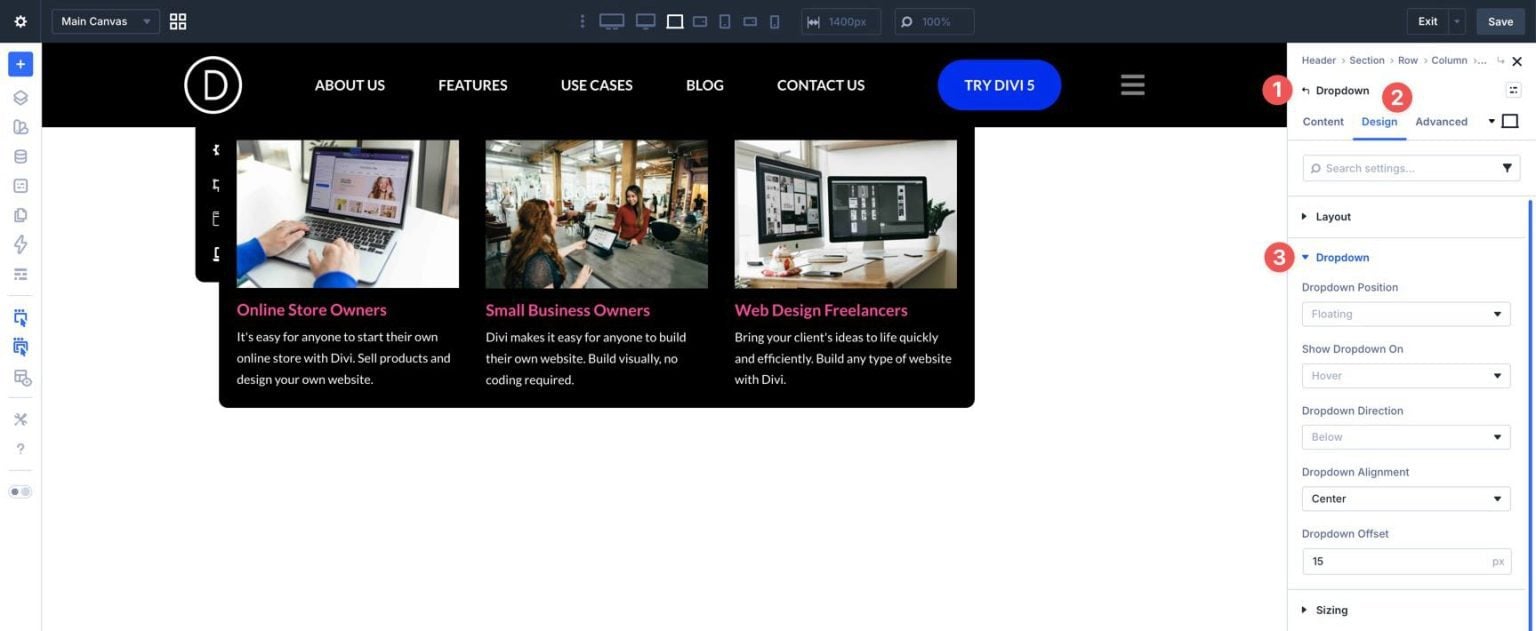Click the layout preview eye icon in sidebar
This screenshot has height=631, width=1536.
(x=21, y=377)
